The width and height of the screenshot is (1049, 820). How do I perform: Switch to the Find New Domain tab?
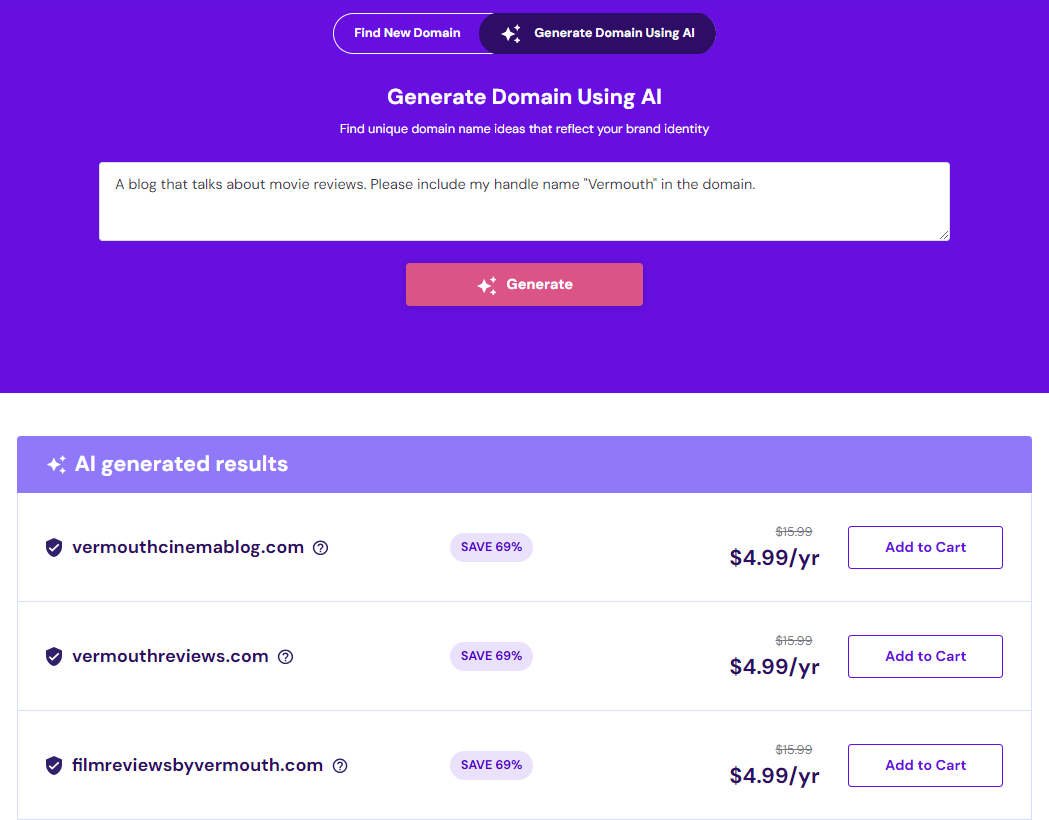click(407, 33)
